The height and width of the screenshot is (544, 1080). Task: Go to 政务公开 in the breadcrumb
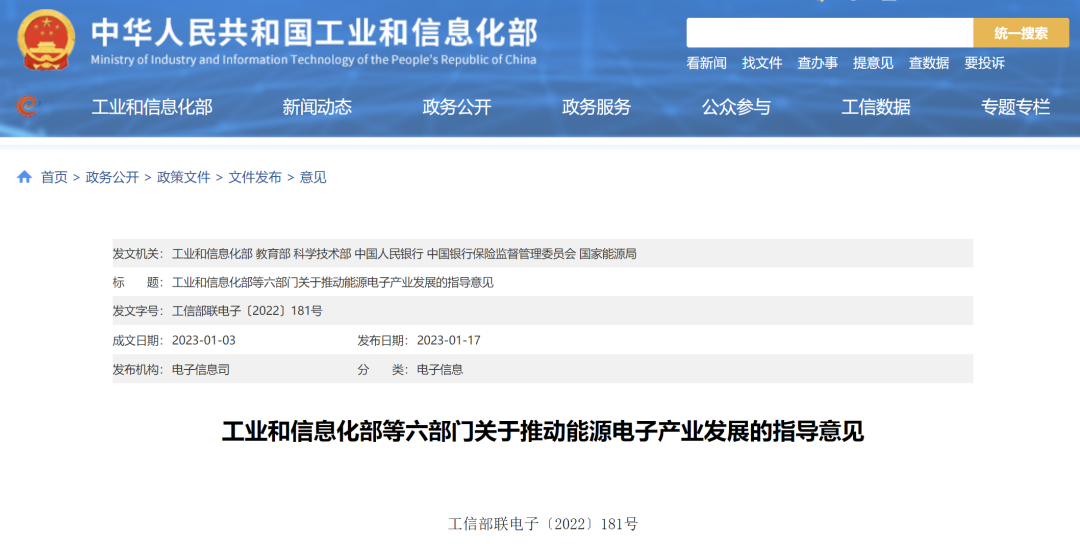point(112,178)
